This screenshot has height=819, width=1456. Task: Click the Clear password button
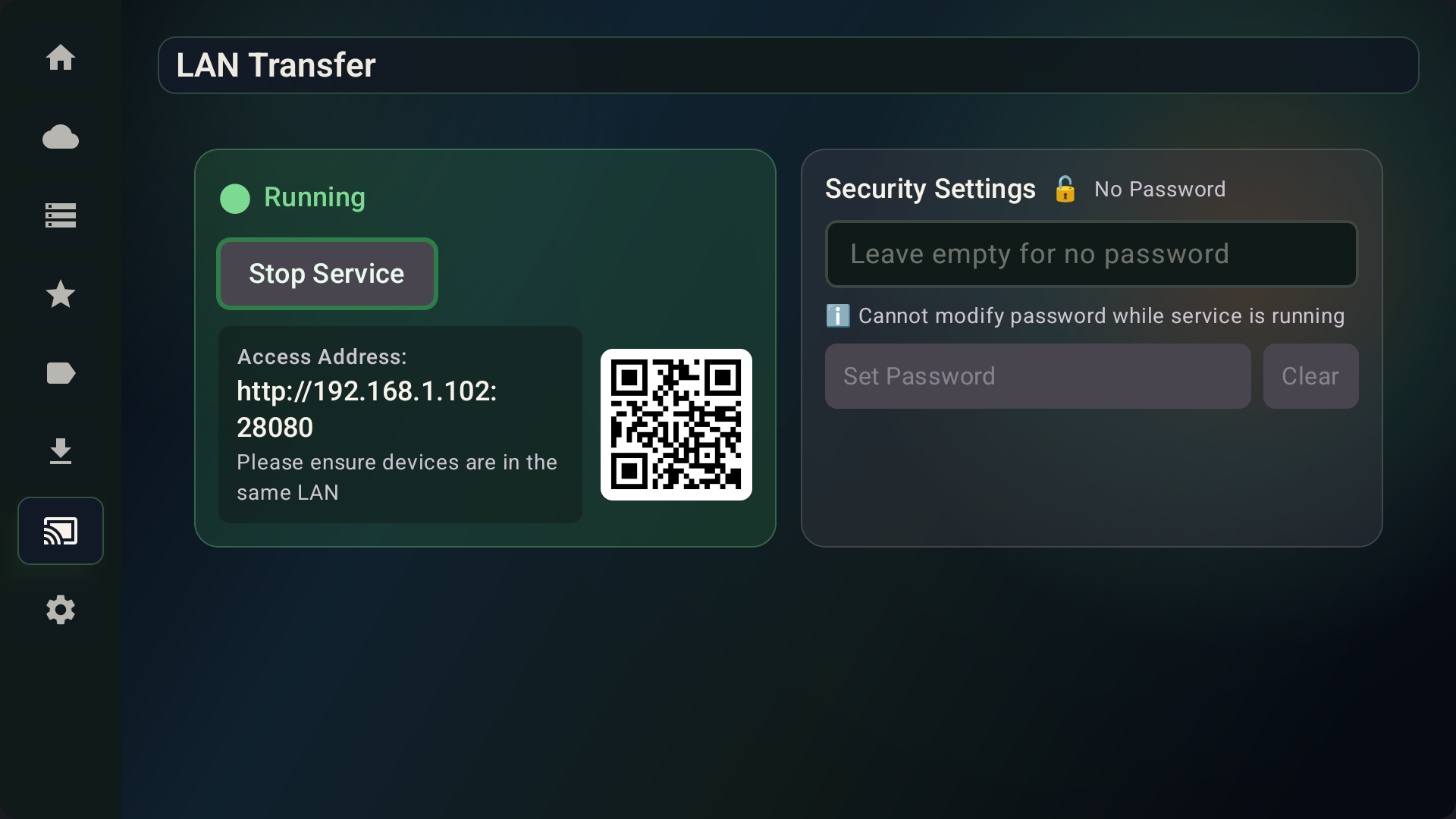pyautogui.click(x=1310, y=376)
